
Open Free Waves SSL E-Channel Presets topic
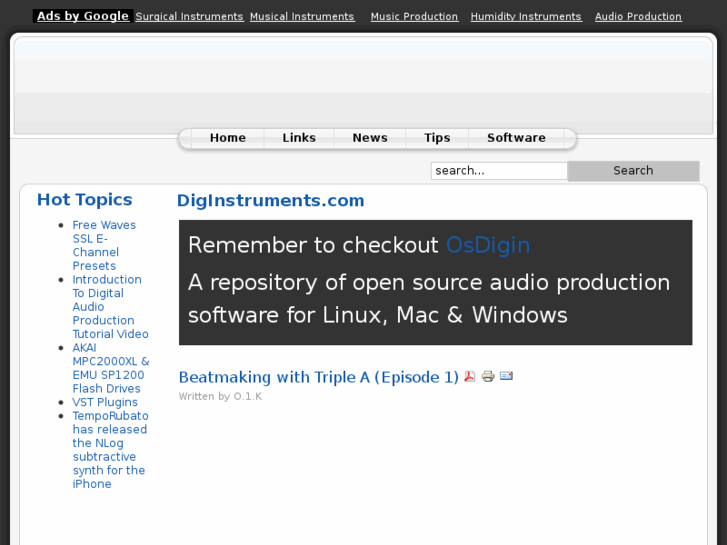[104, 245]
